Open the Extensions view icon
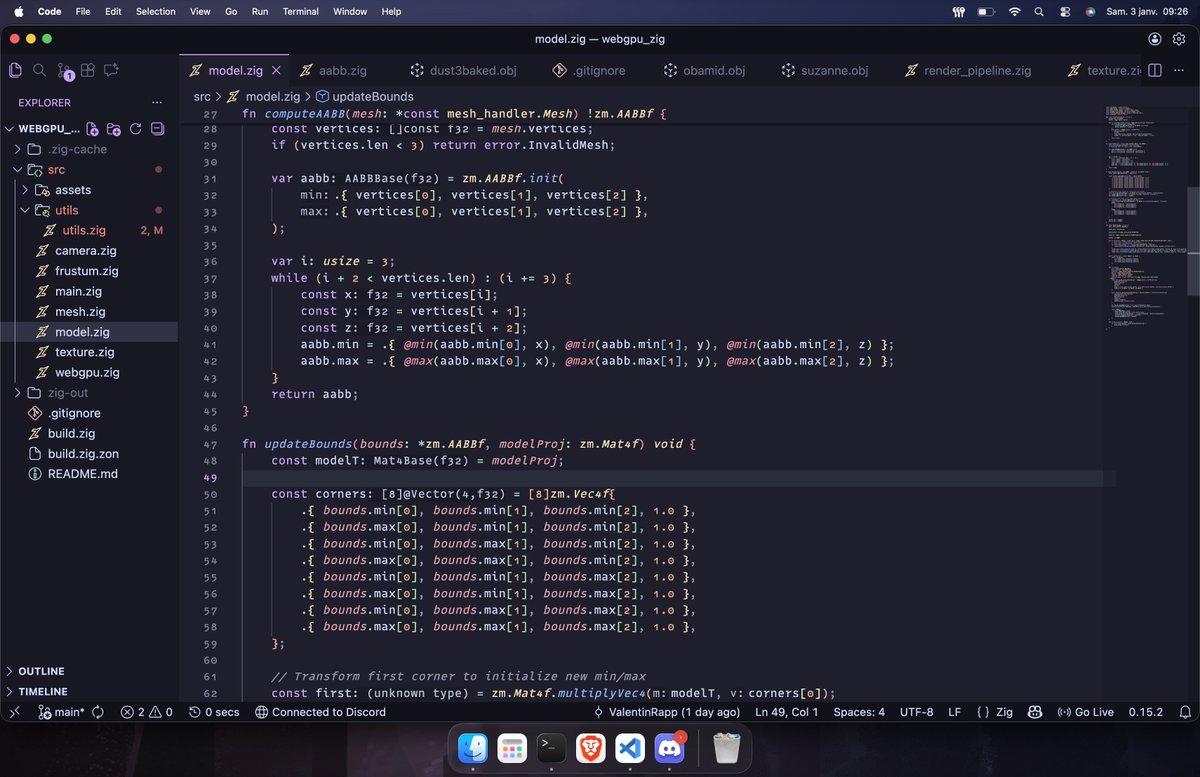 click(x=88, y=70)
